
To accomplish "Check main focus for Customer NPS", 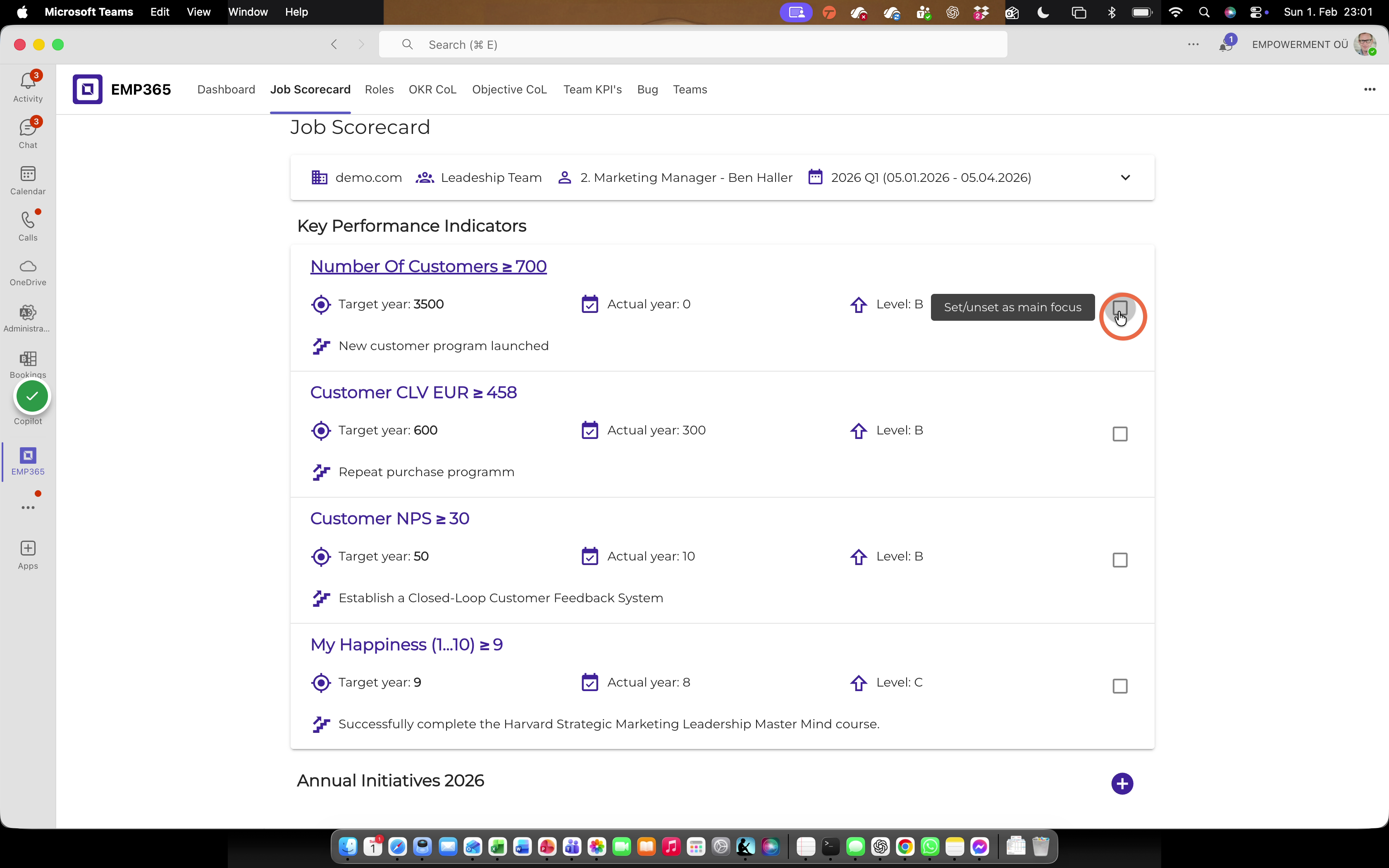I will [x=1120, y=560].
